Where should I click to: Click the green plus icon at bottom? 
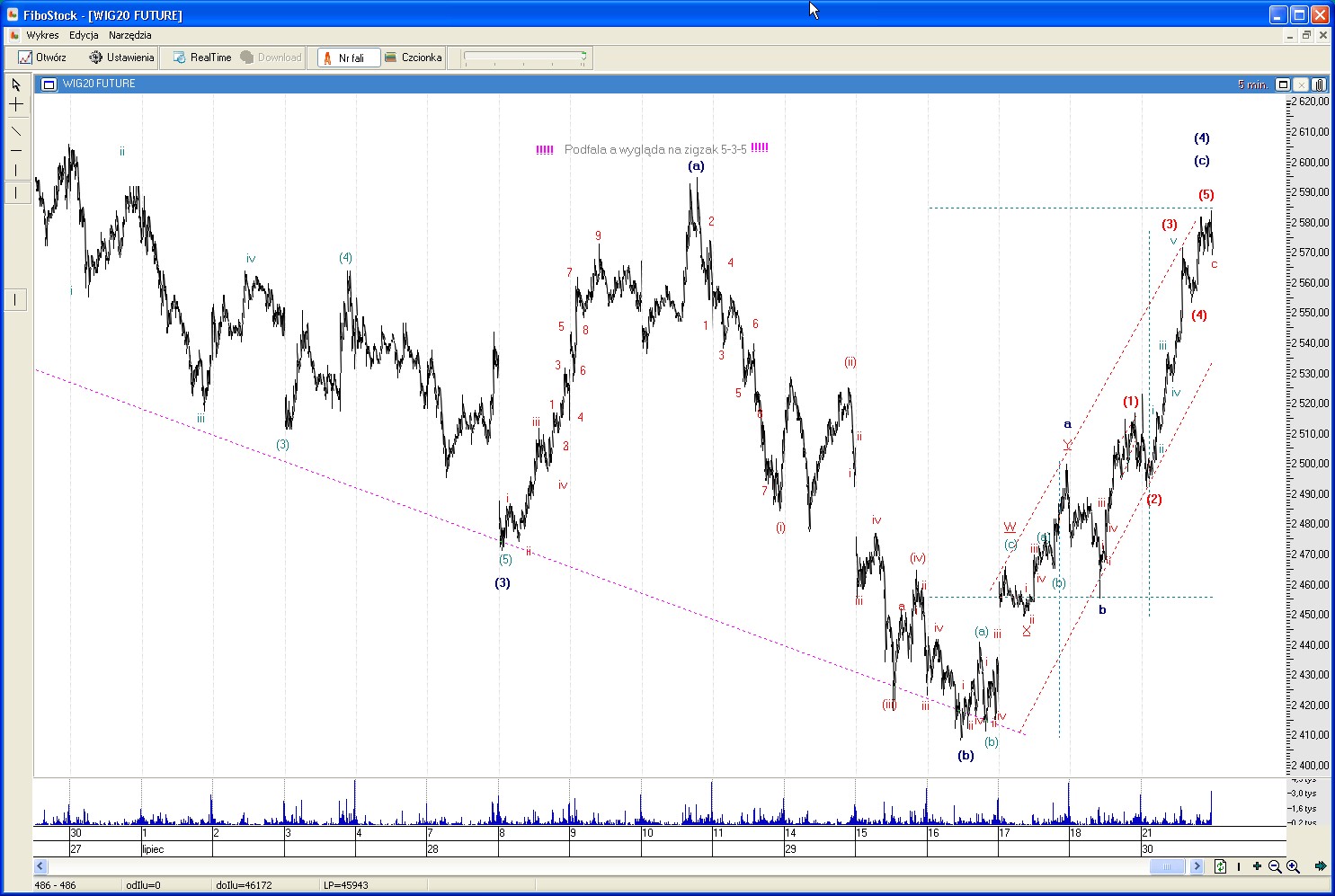[x=1257, y=867]
